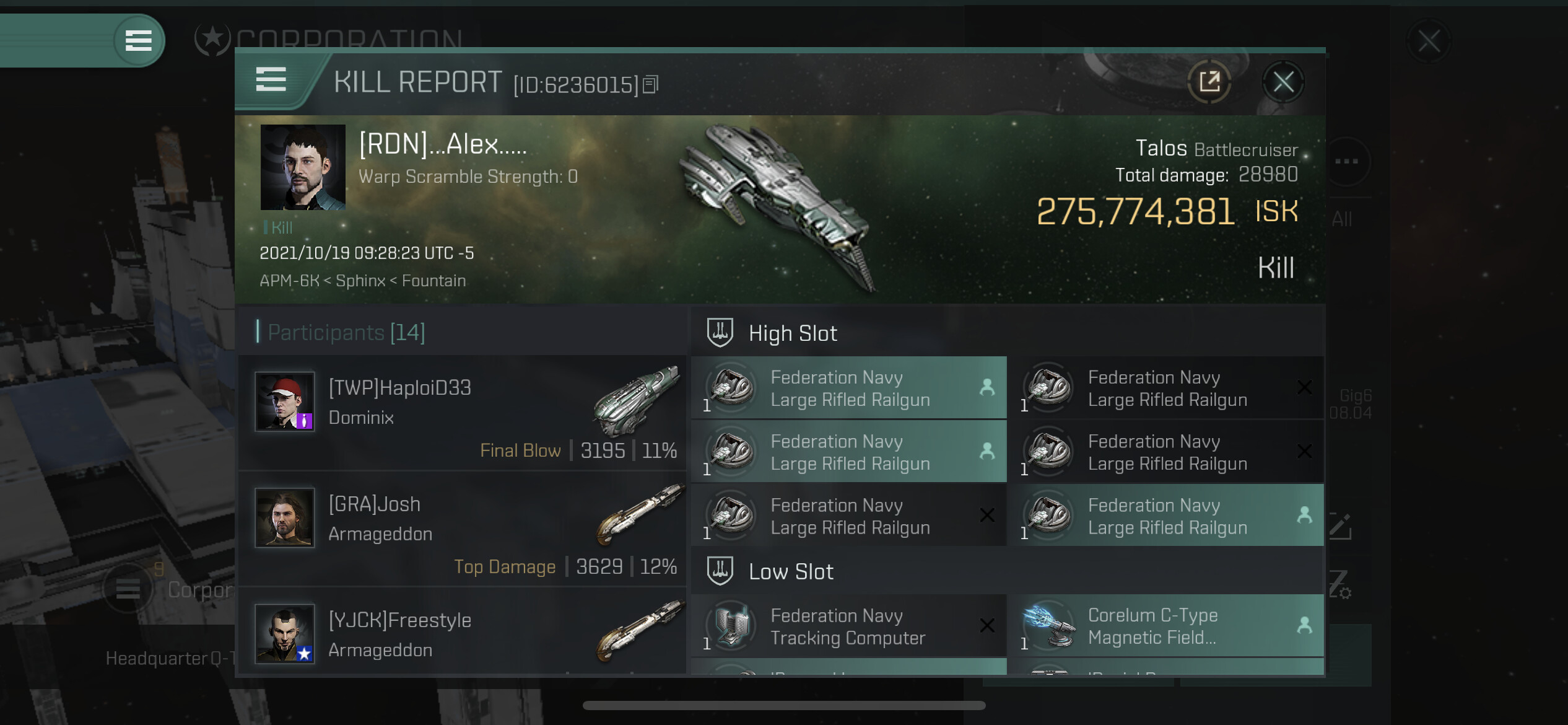Open the top-left green main menu button
This screenshot has height=725, width=1568.
(x=139, y=41)
